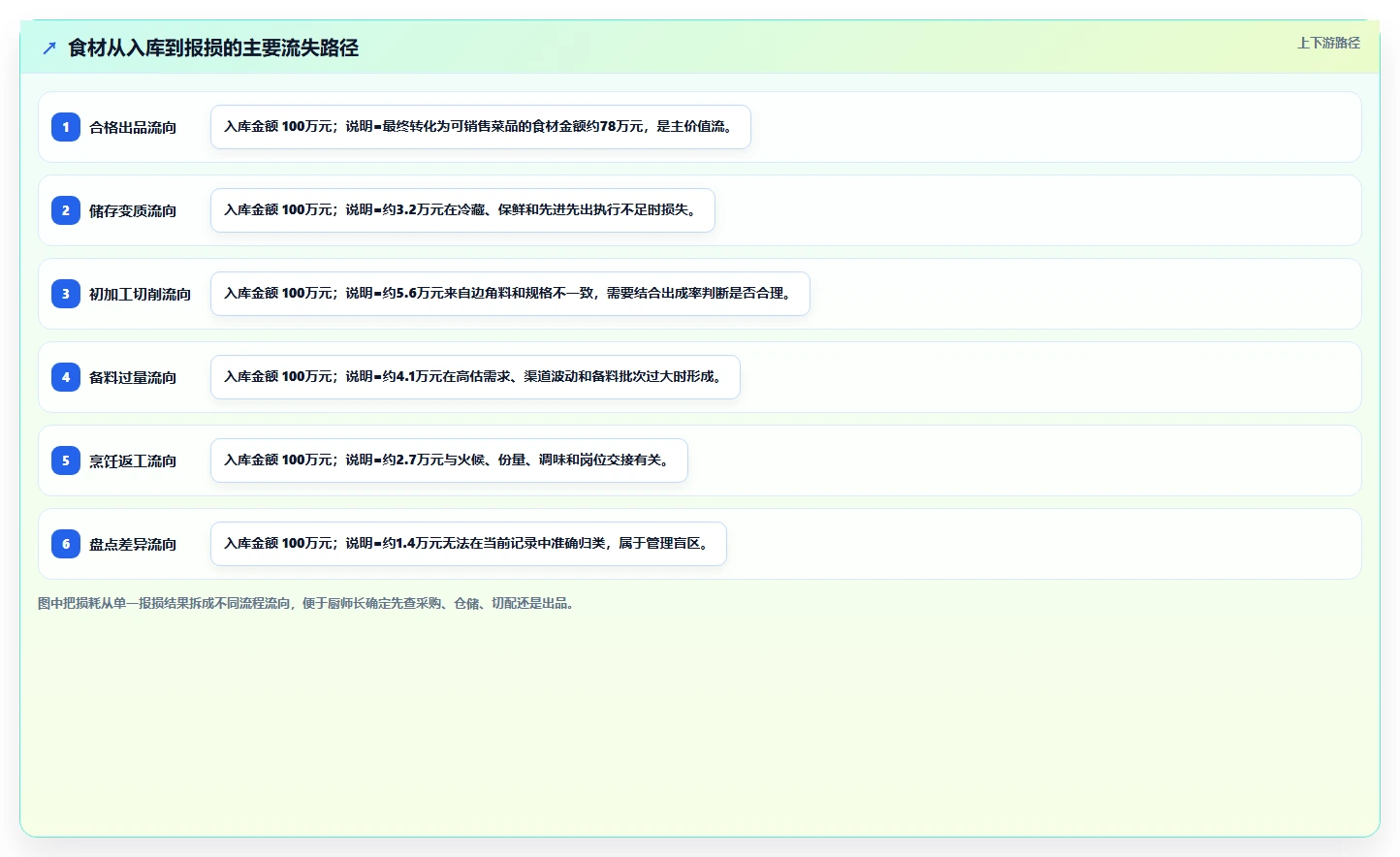Select the number 2 badge
This screenshot has height=857, width=1400.
pos(66,210)
